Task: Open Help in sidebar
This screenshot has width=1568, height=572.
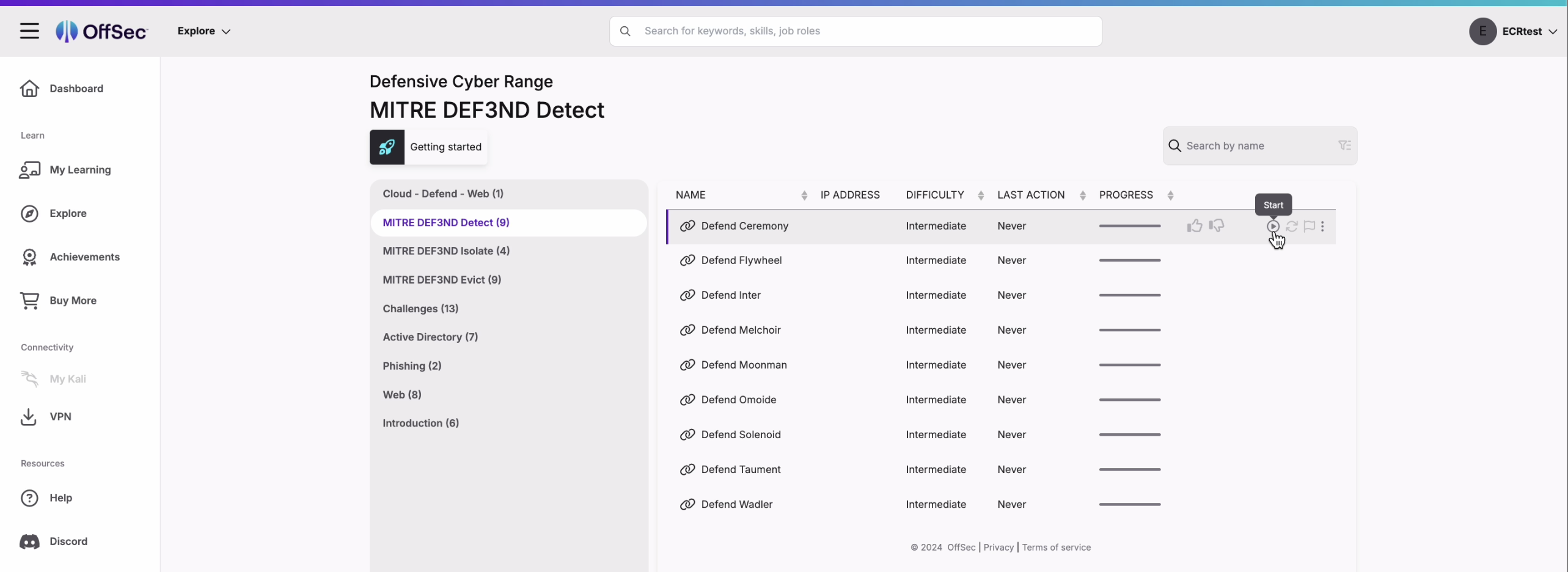Action: click(x=60, y=498)
